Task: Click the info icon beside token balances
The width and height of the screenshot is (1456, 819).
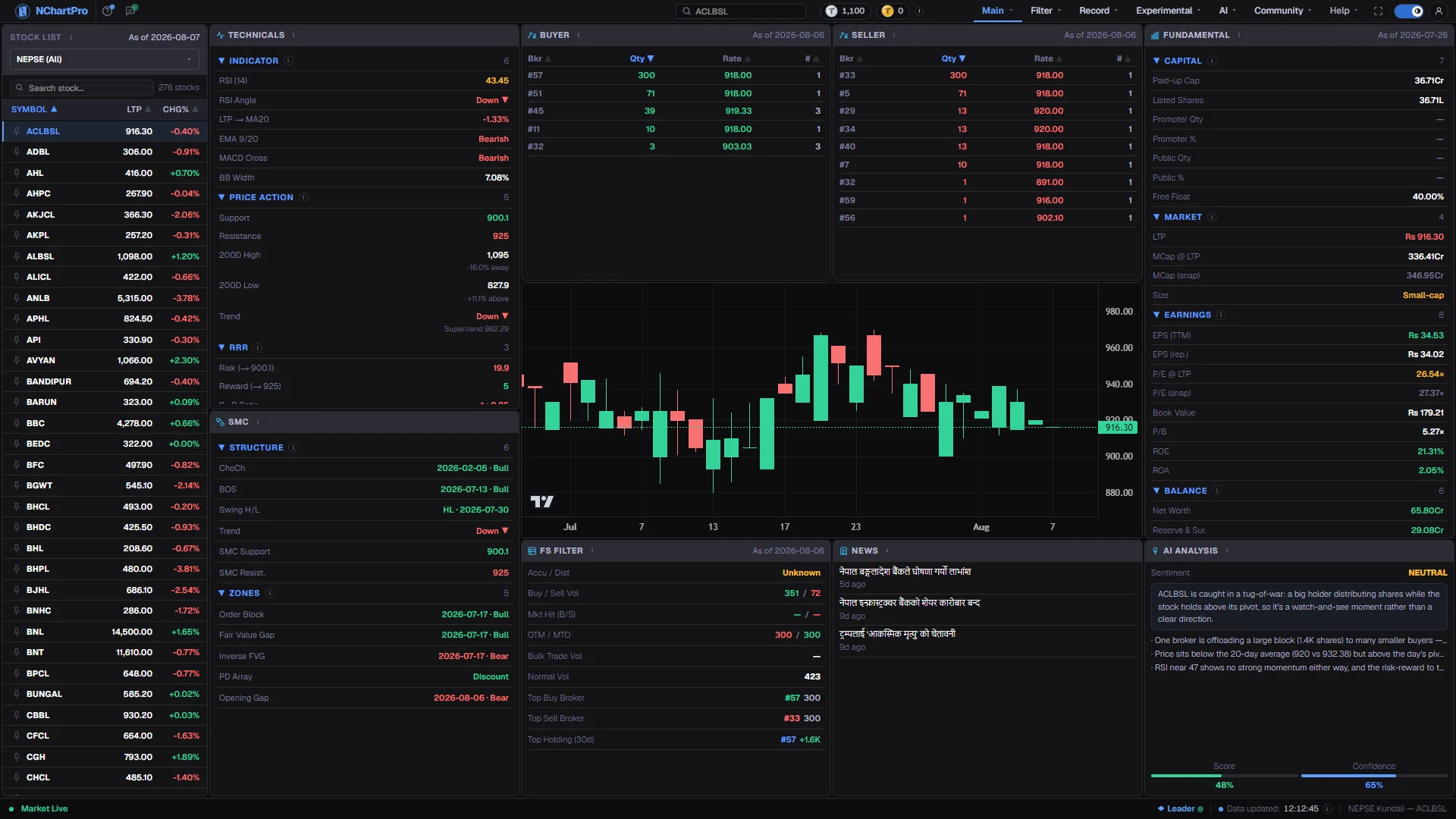Action: click(919, 11)
